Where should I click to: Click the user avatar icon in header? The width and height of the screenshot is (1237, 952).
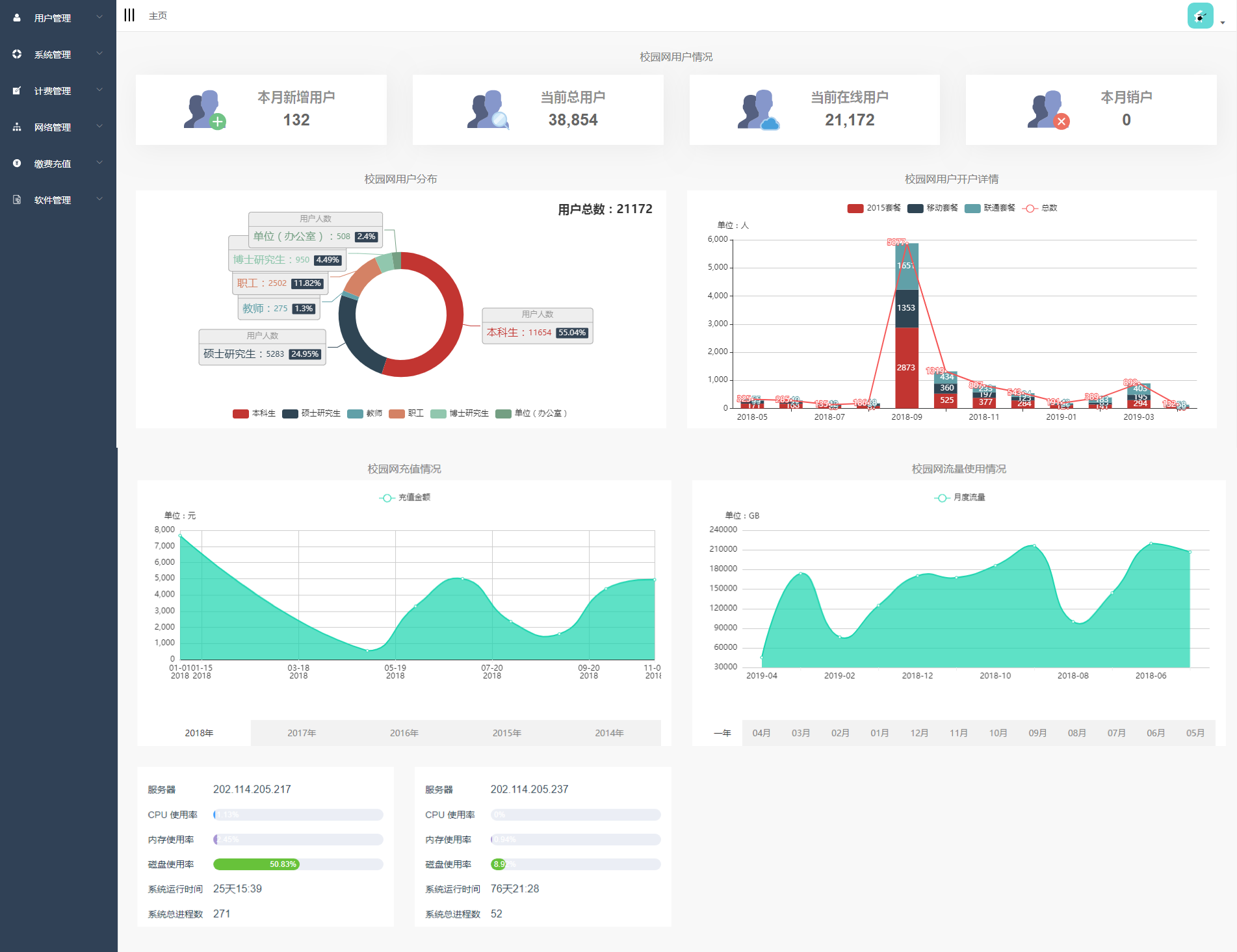[1199, 16]
